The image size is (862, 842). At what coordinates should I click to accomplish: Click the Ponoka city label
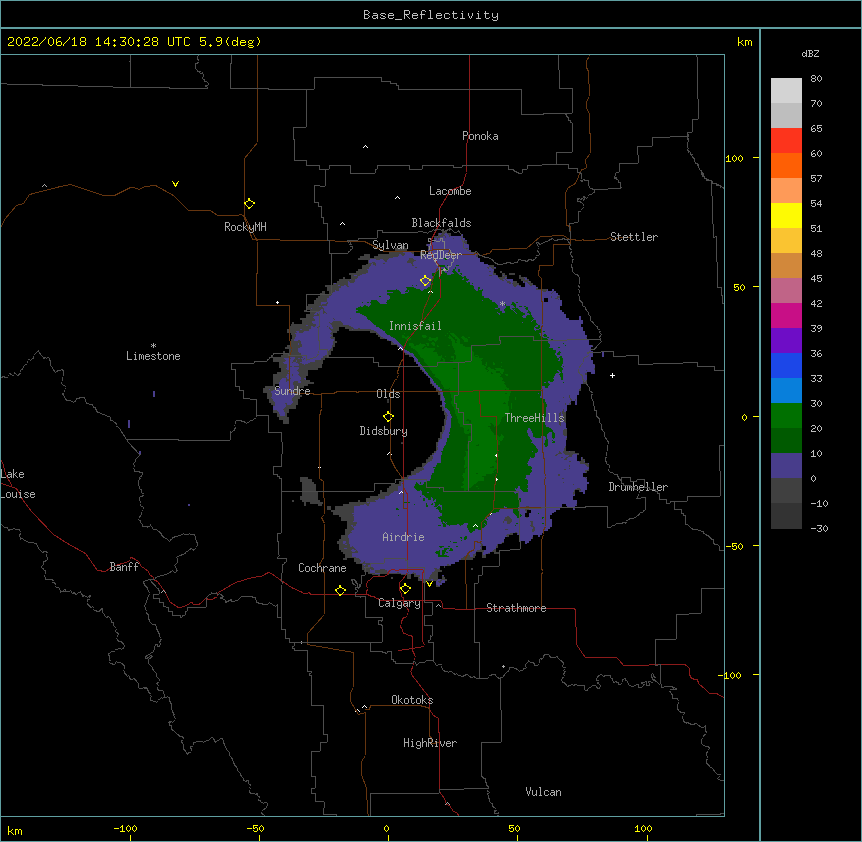click(x=480, y=136)
